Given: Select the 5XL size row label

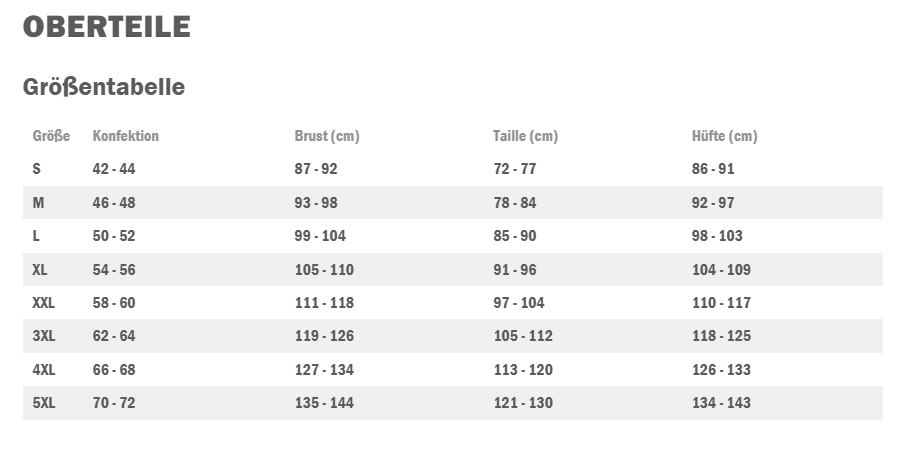Looking at the screenshot, I should [44, 403].
